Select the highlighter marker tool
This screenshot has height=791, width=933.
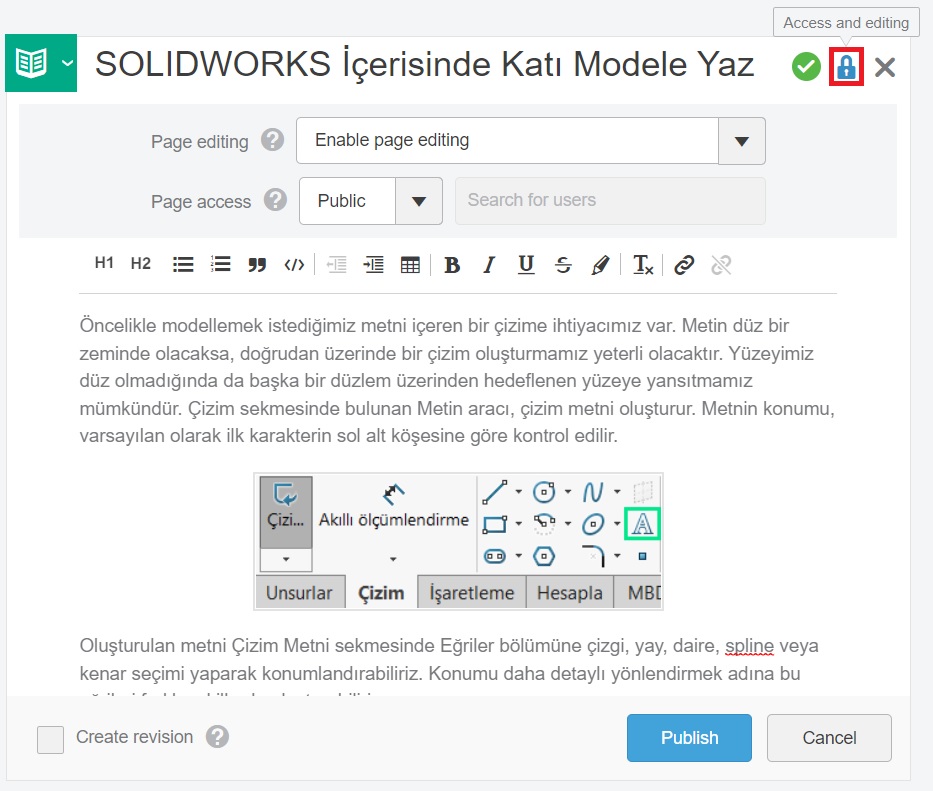600,265
